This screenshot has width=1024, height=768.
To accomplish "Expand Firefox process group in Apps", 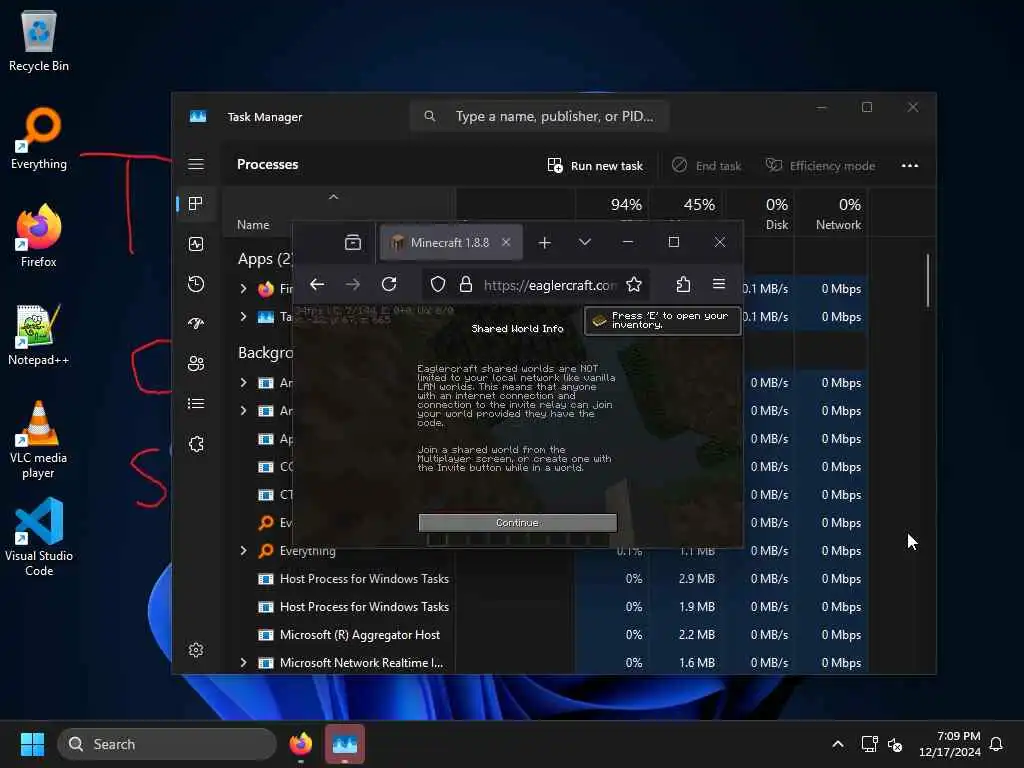I will tap(244, 288).
